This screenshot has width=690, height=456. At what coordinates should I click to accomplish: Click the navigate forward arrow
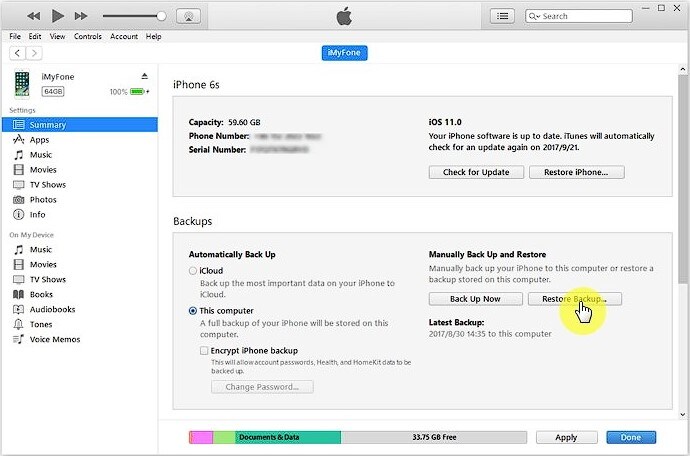(34, 53)
